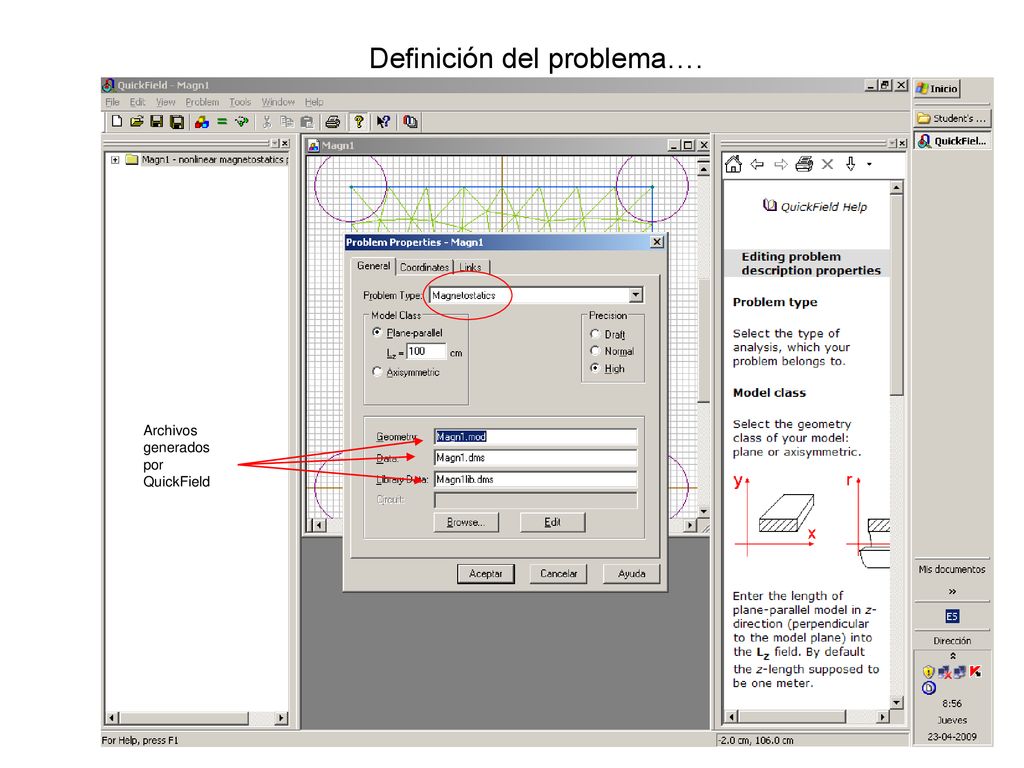Viewport: 1024px width, 768px height.
Task: Click Home icon in help panel
Action: [733, 164]
